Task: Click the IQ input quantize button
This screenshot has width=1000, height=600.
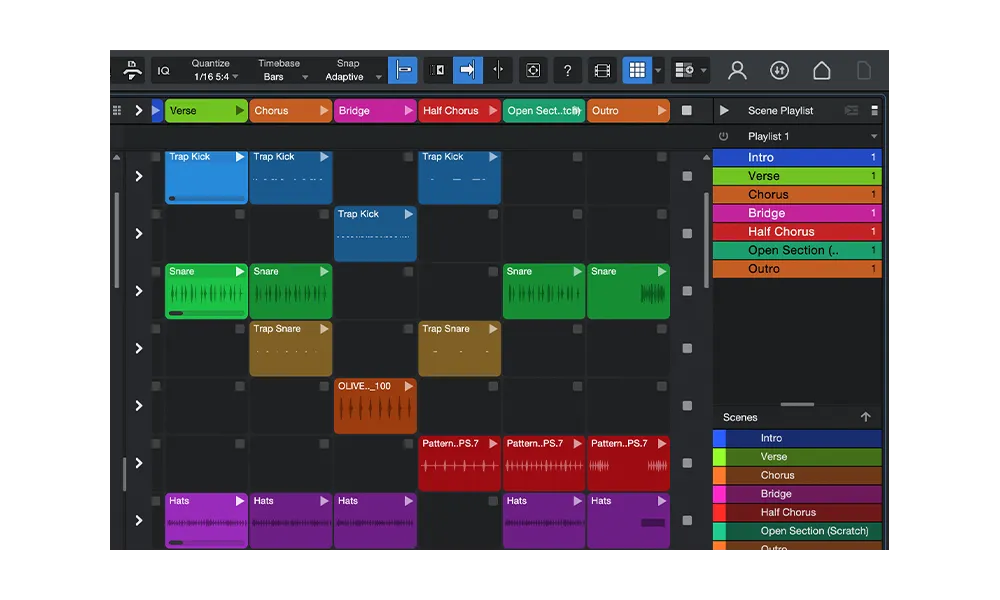Action: (x=164, y=70)
